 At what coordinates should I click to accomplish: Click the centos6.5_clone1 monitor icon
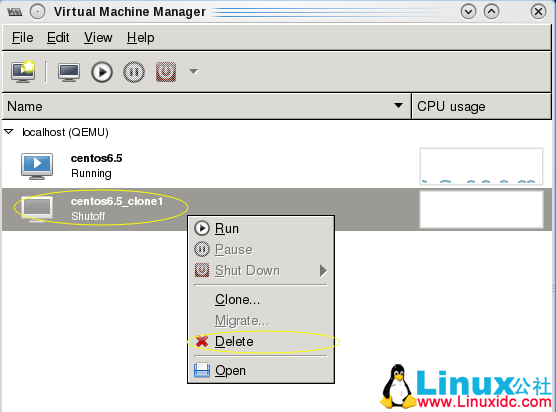(37, 209)
